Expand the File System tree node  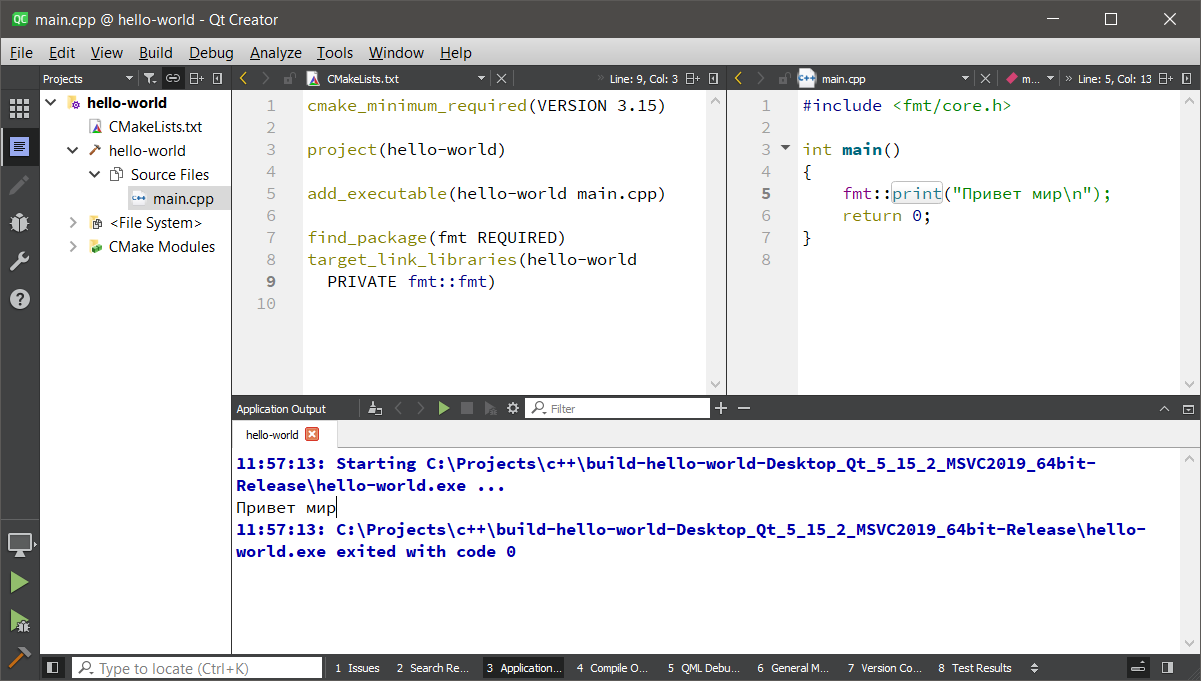tap(71, 222)
